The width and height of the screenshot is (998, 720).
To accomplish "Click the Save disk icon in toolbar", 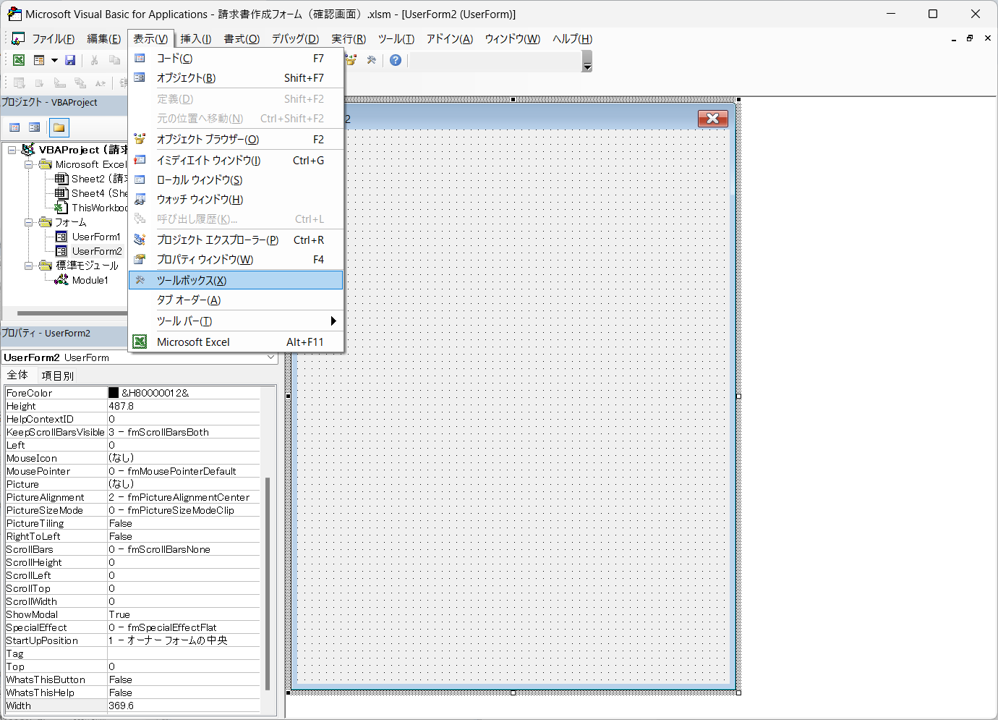I will pos(70,61).
